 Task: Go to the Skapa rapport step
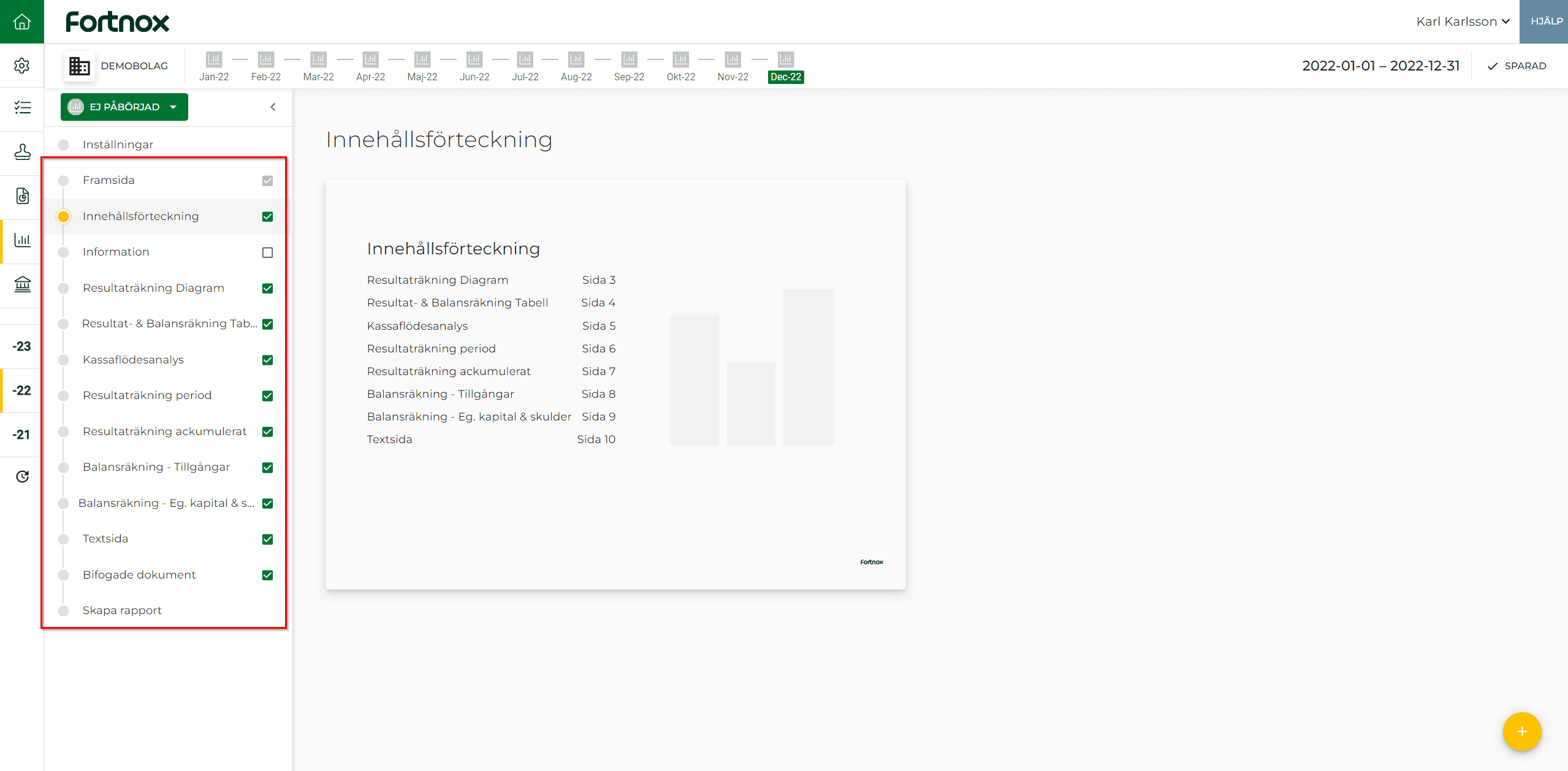coord(122,610)
